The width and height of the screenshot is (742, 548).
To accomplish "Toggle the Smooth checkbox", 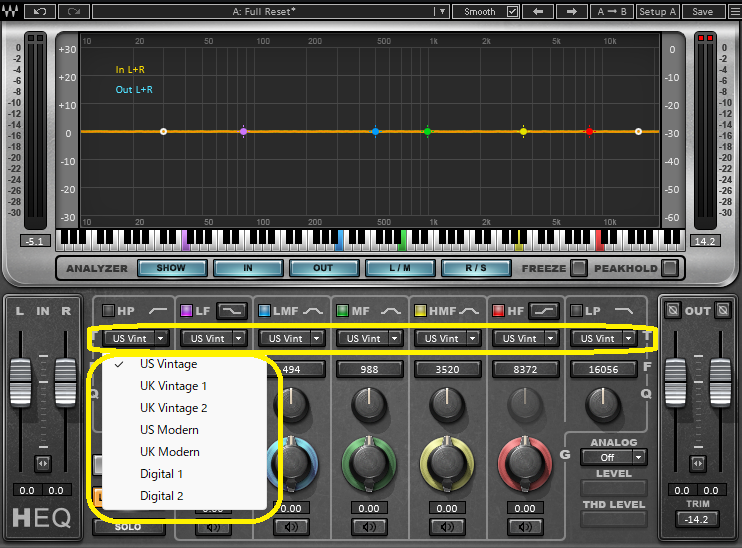I will click(513, 12).
